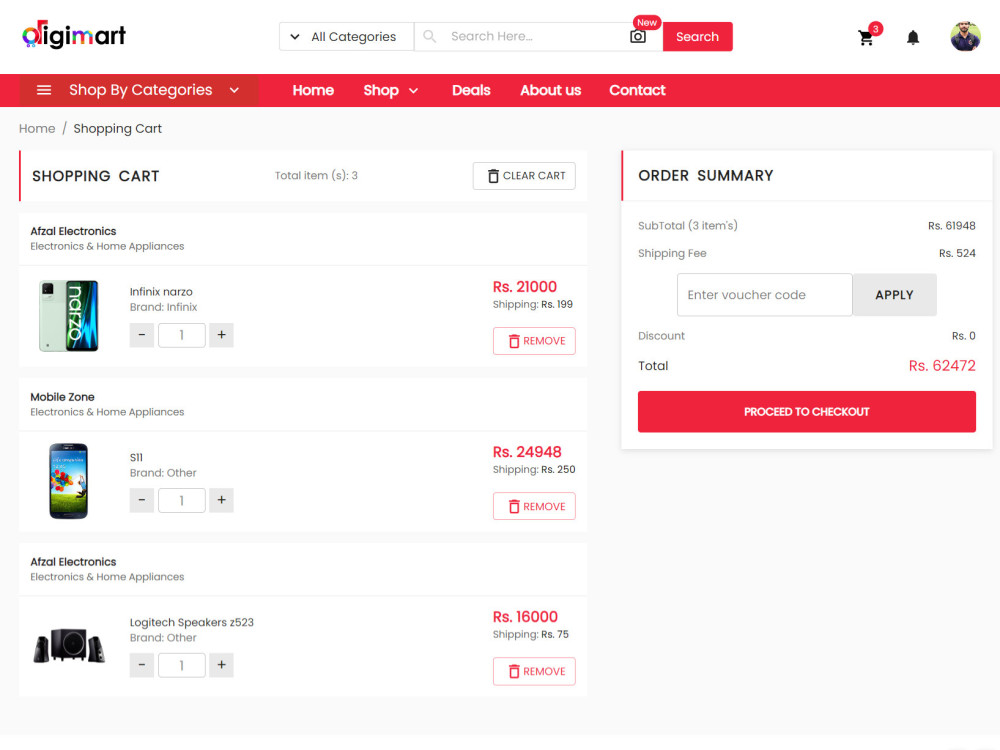Open the All Categories dropdown

[x=346, y=36]
